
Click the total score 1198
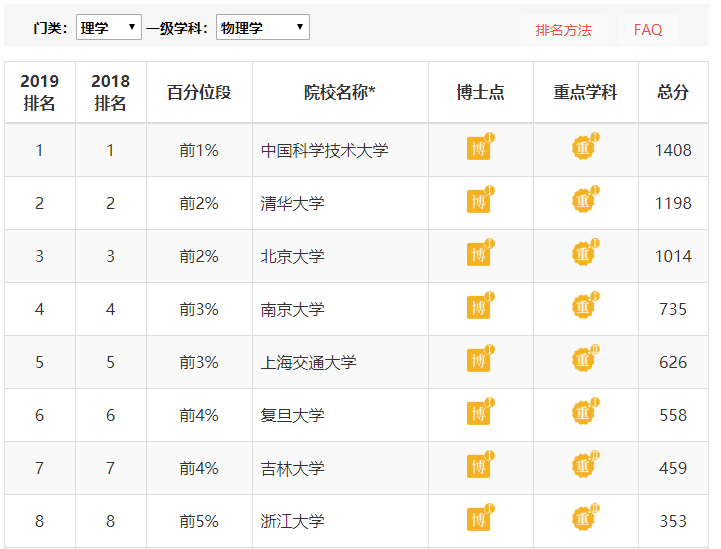coord(673,203)
